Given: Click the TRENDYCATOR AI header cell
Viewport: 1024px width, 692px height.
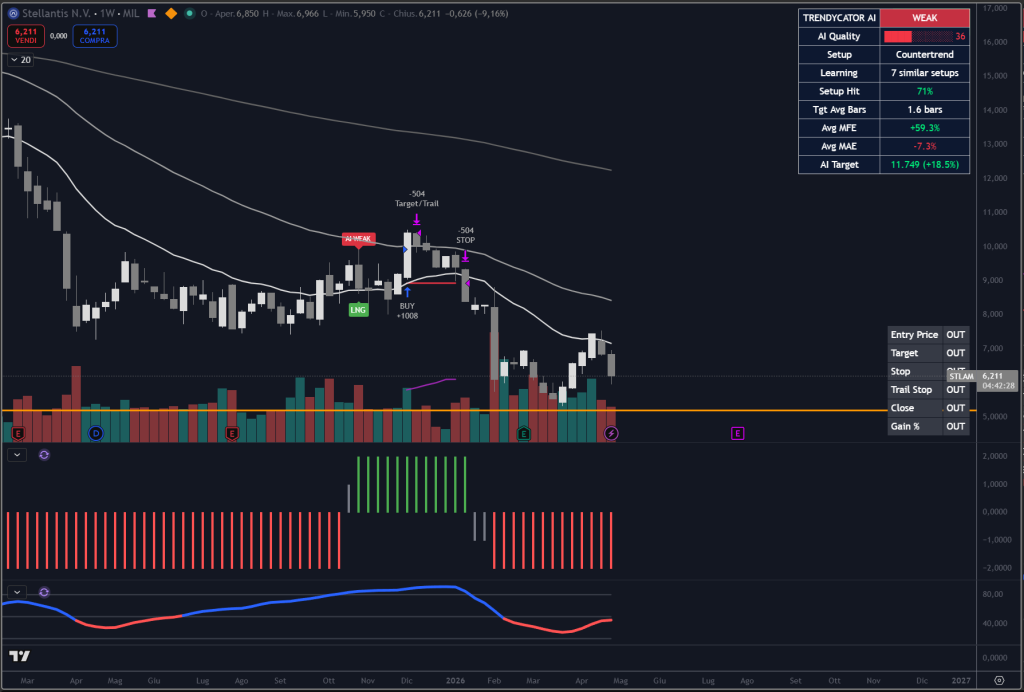Looking at the screenshot, I should (x=839, y=18).
